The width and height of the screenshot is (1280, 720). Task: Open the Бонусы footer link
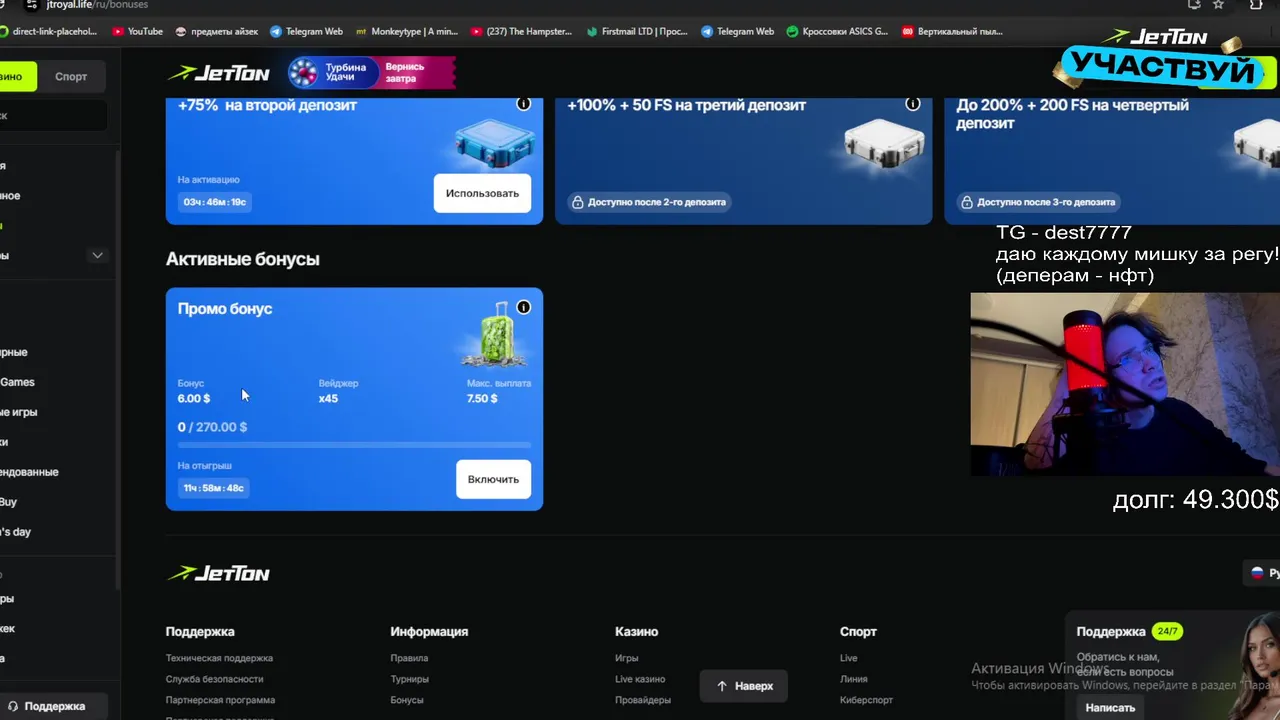[x=407, y=700]
